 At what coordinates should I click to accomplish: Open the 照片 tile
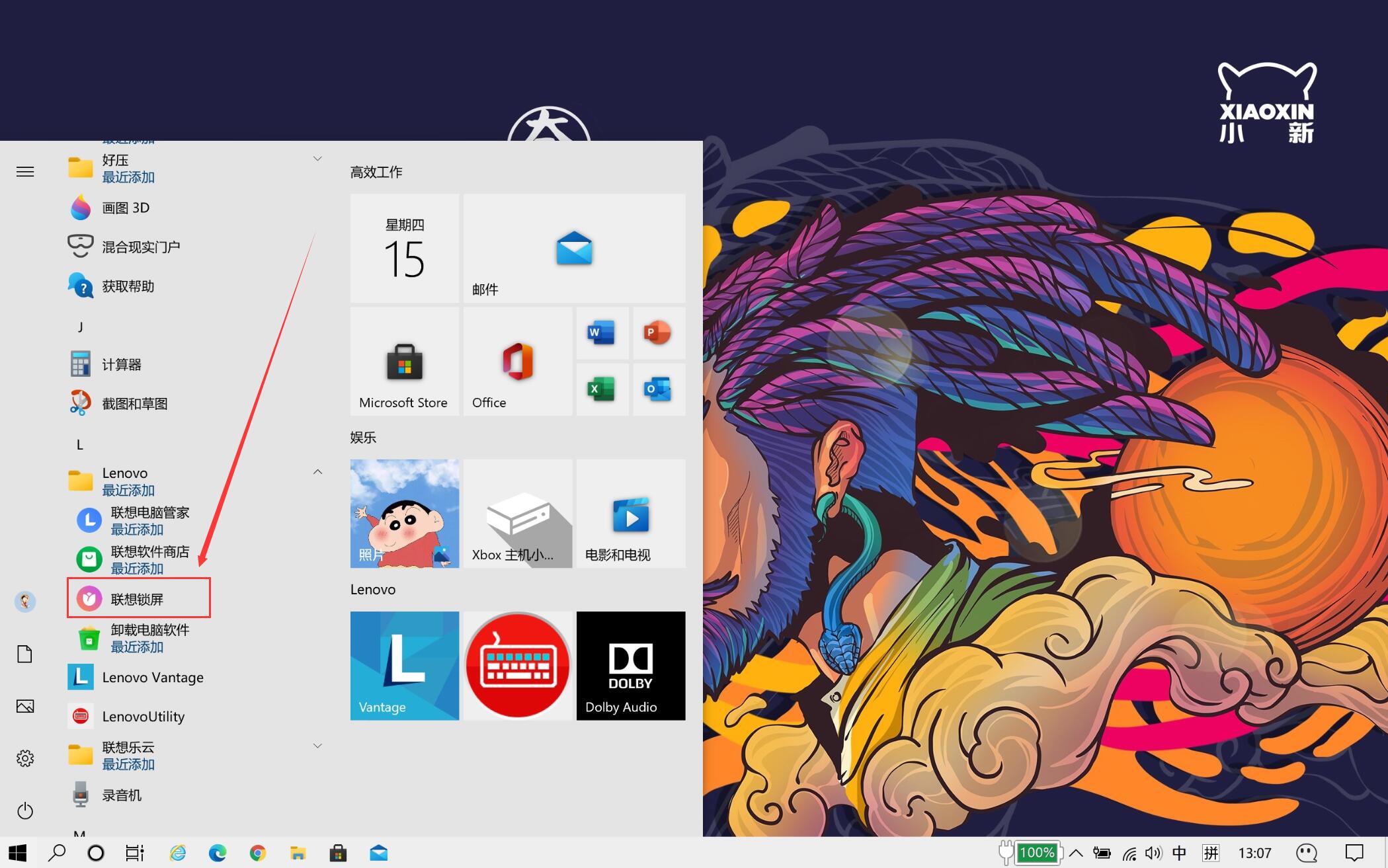tap(405, 514)
